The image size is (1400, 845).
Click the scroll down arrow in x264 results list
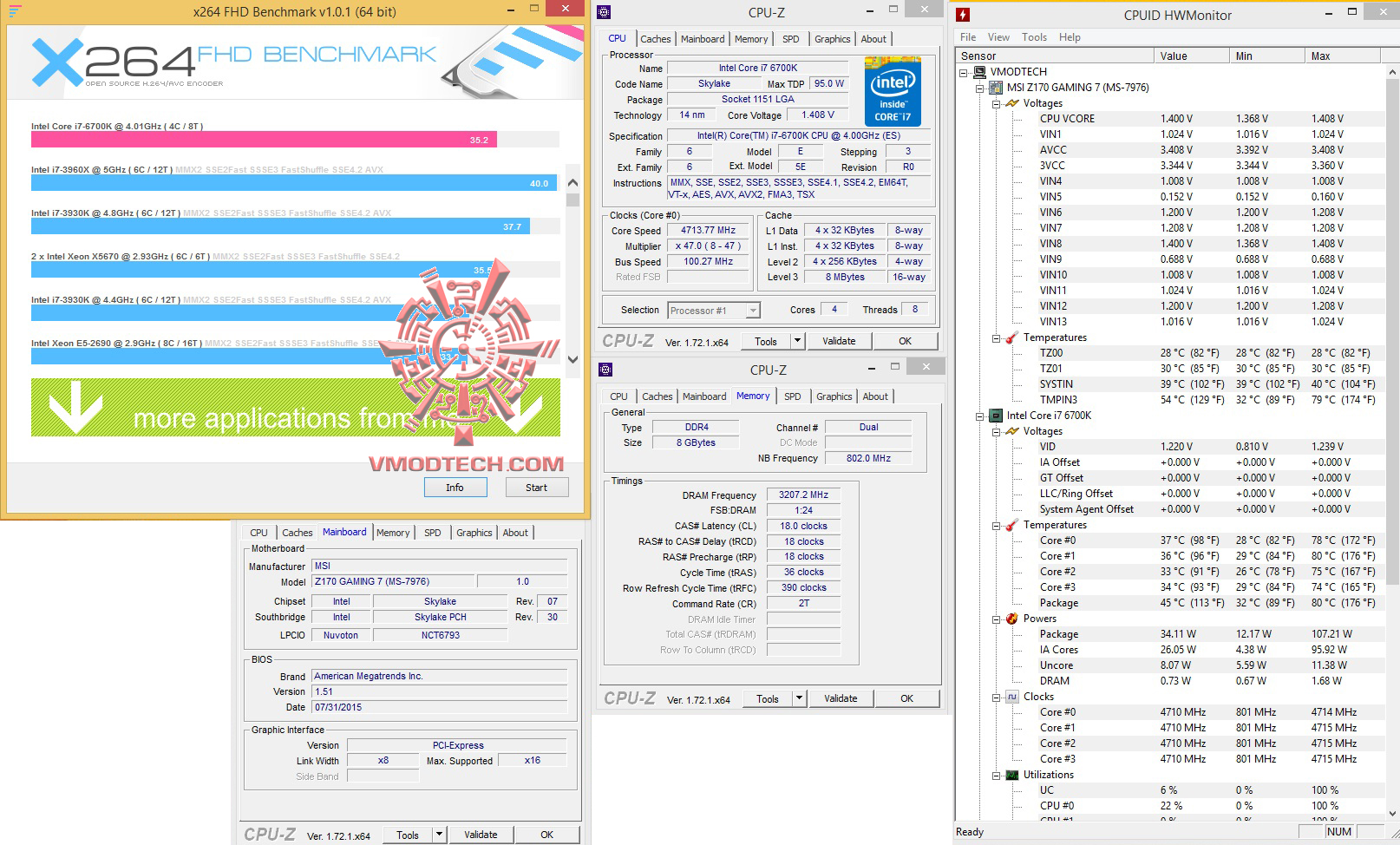click(572, 359)
